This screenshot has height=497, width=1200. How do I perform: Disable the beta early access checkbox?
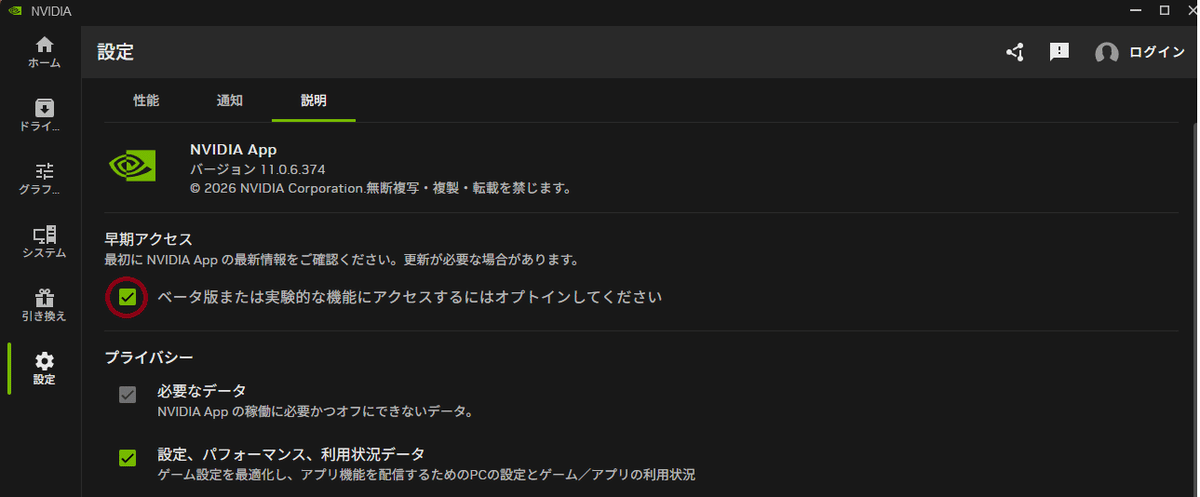(127, 297)
